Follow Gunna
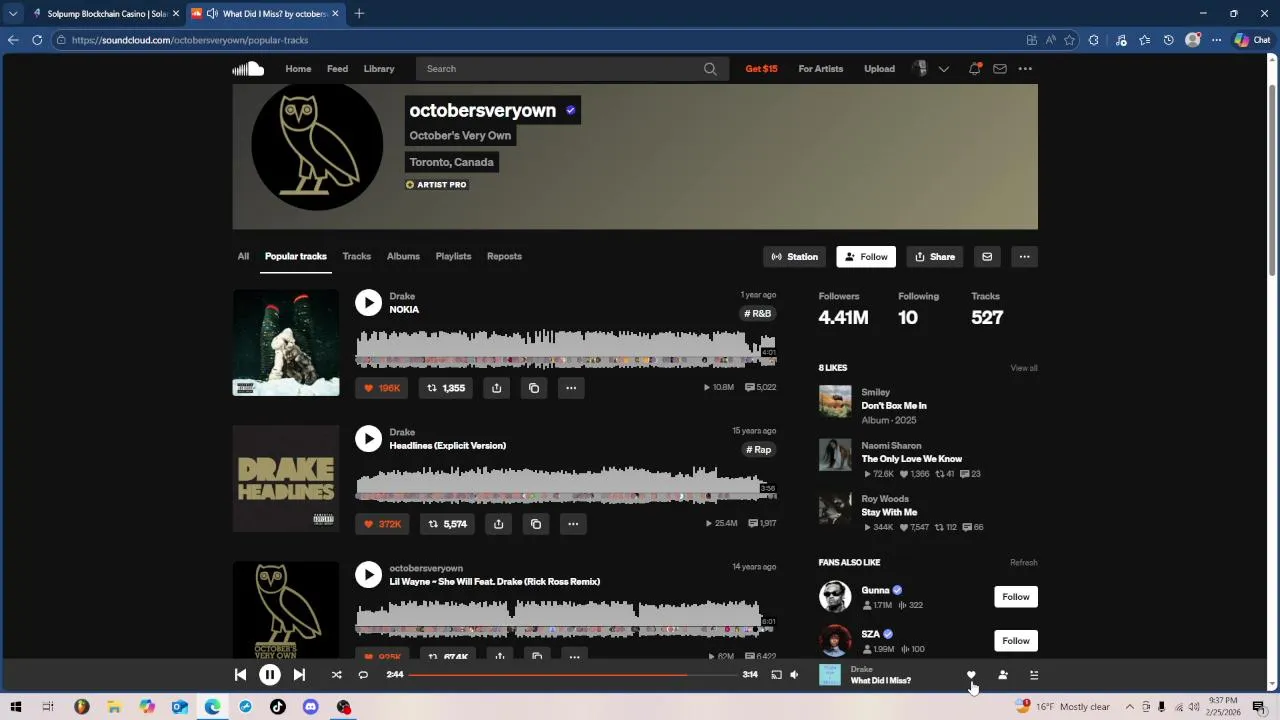This screenshot has width=1280, height=720. point(1016,597)
